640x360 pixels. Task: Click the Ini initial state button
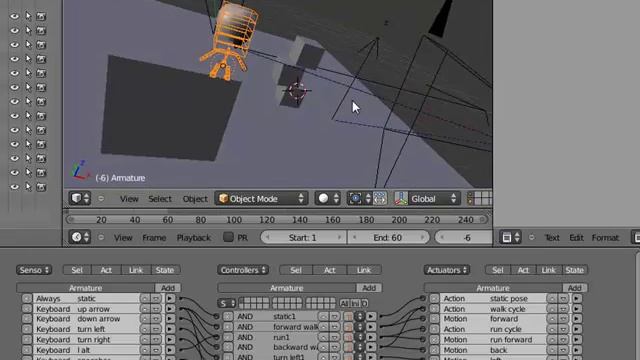pos(355,303)
